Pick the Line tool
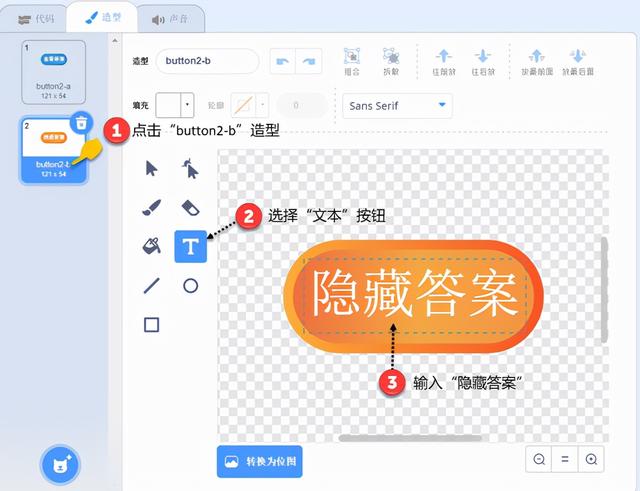640x491 pixels. click(151, 286)
